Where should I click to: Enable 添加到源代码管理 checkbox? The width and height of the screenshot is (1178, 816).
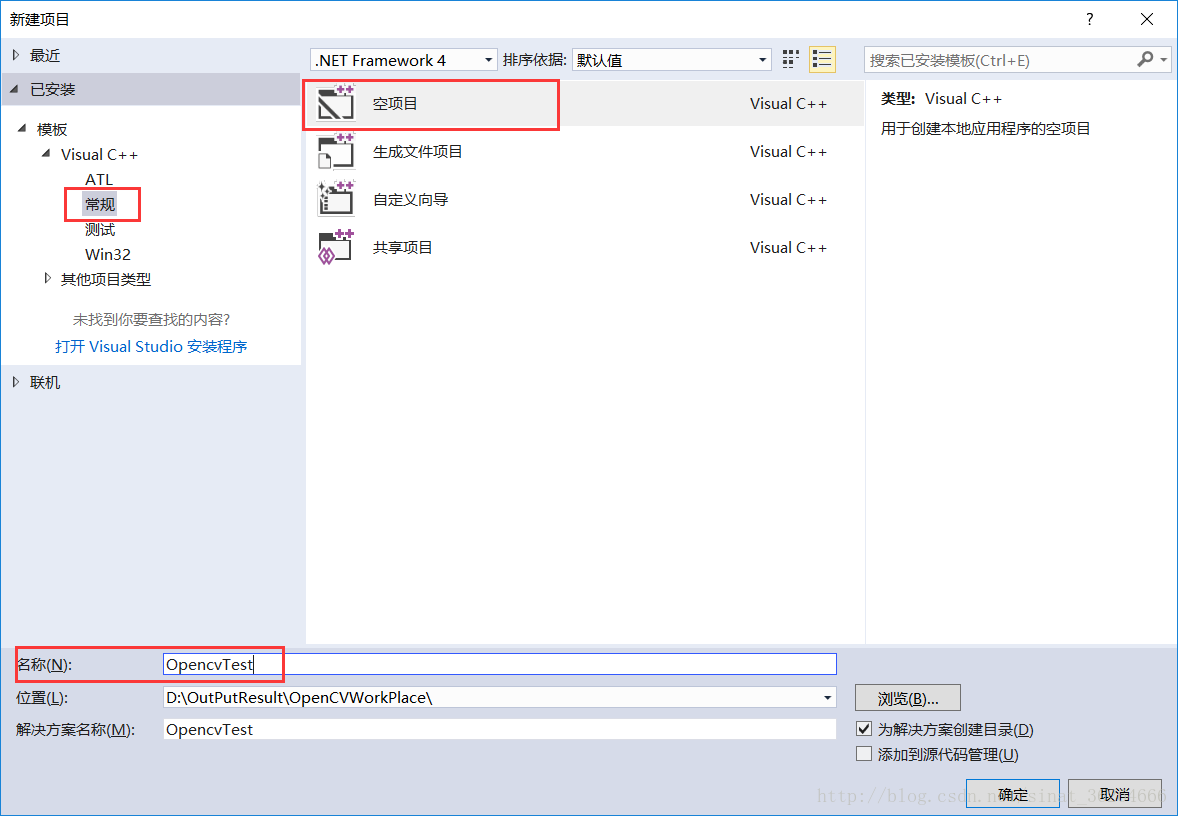[864, 754]
